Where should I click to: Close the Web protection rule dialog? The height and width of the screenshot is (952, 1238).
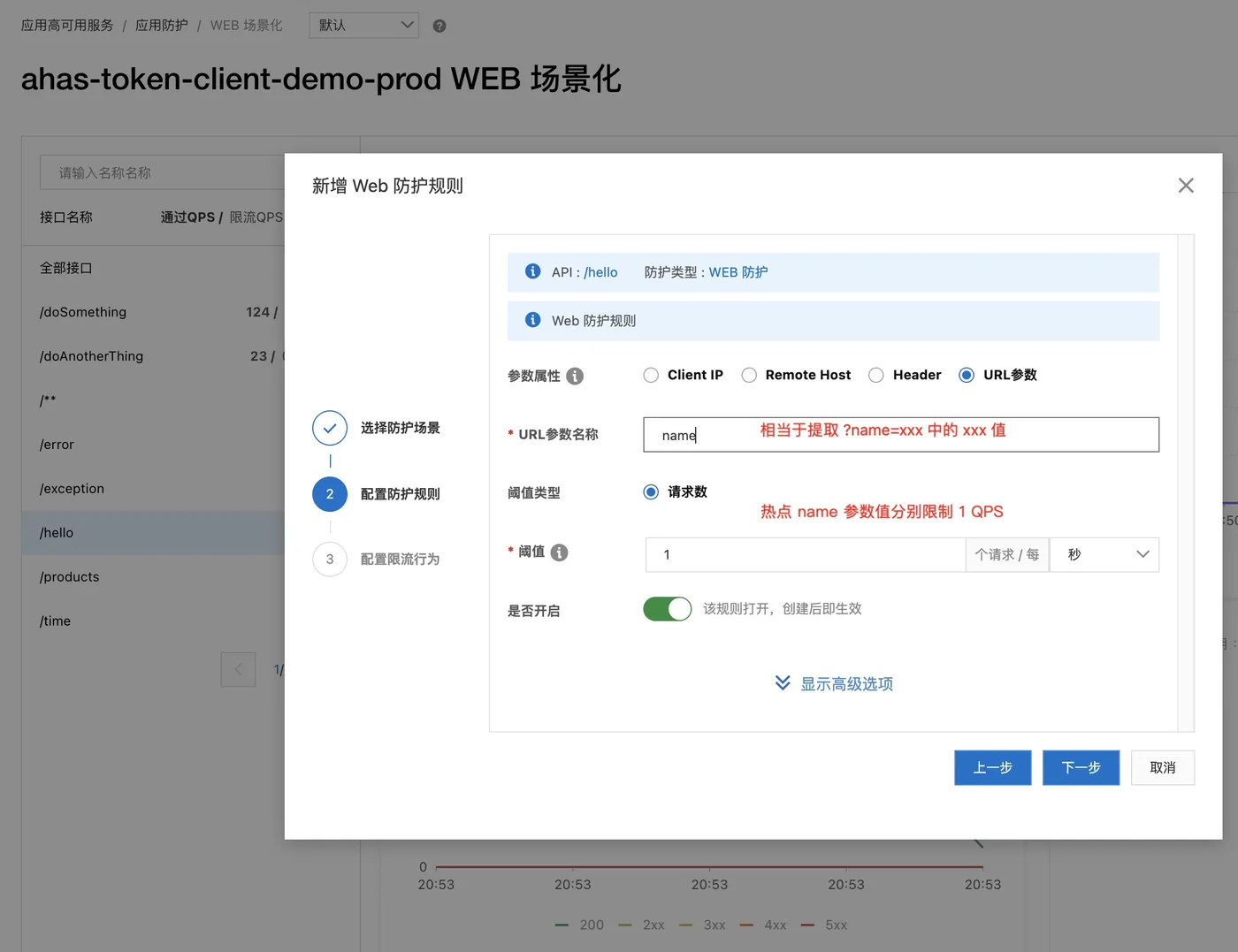1186,186
